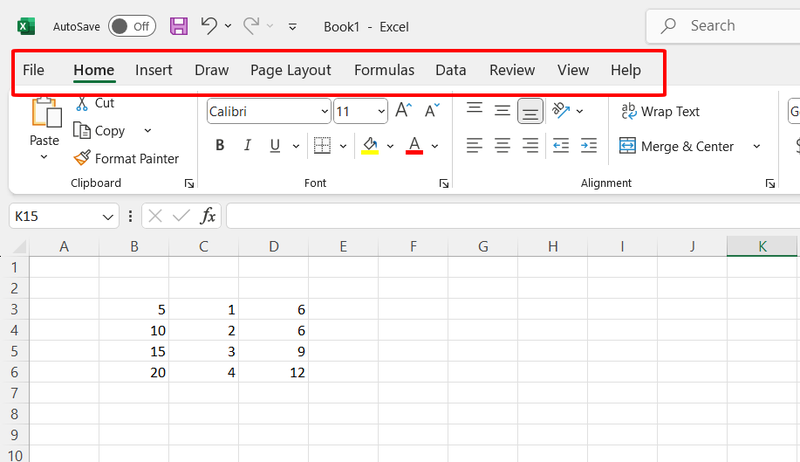Image resolution: width=800 pixels, height=462 pixels.
Task: Click Increase Indent icon
Action: tap(589, 146)
